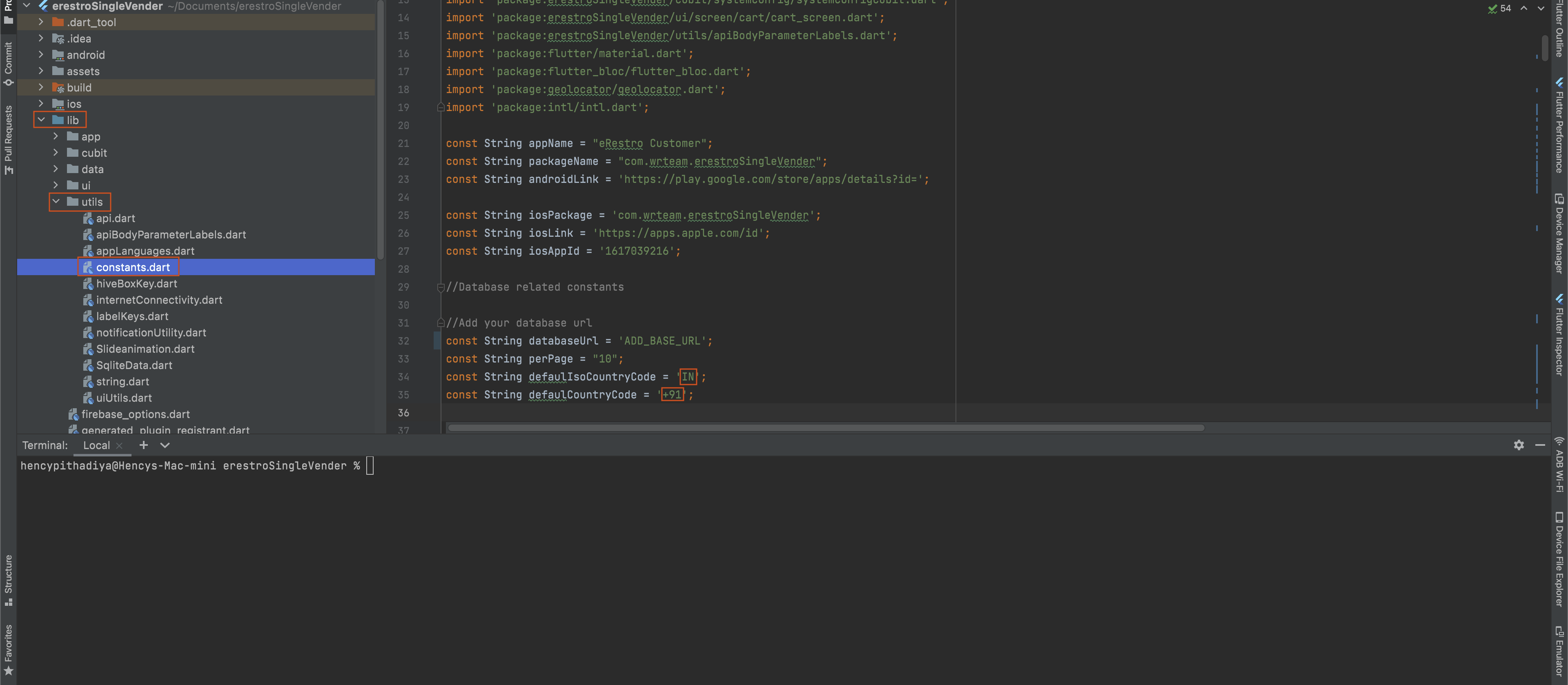Click the editor vertical scrollbar thumb
The height and width of the screenshot is (685, 1568).
tap(1545, 48)
